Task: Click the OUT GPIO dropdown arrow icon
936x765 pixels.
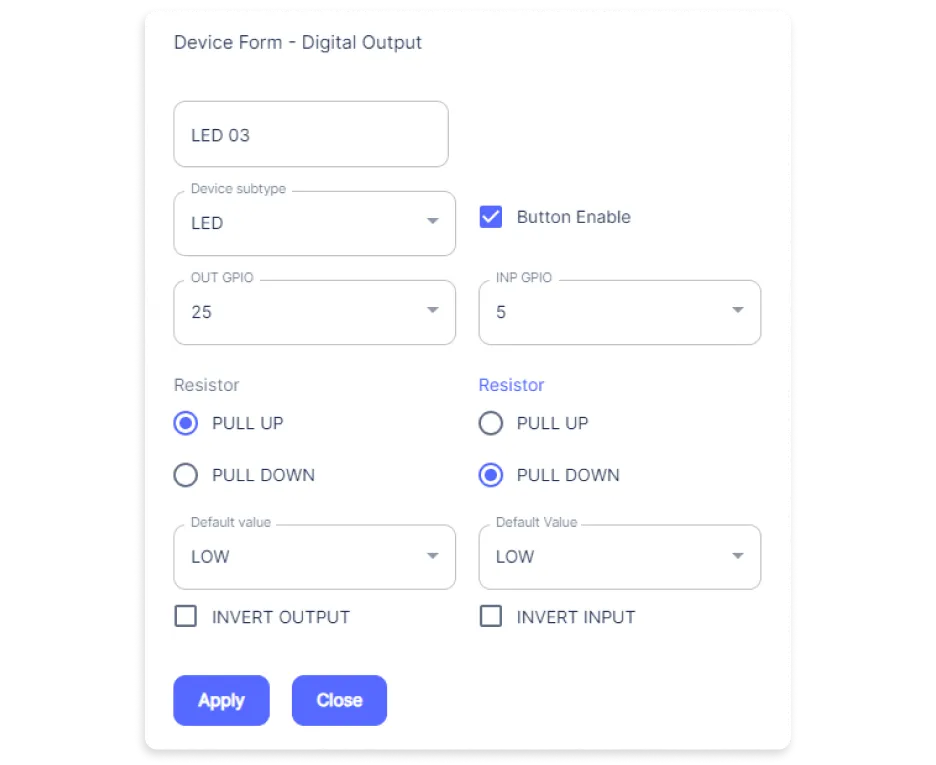Action: (x=433, y=310)
